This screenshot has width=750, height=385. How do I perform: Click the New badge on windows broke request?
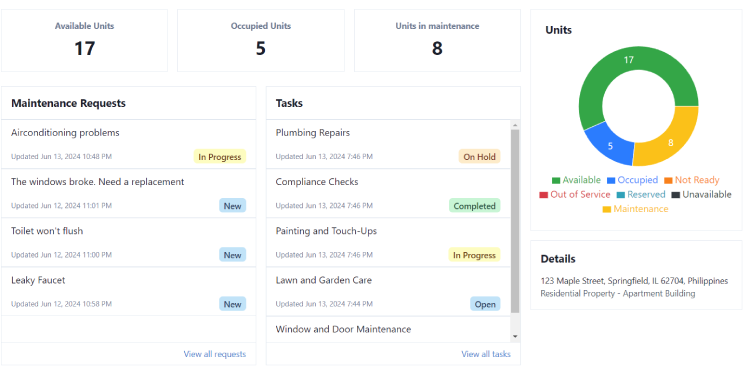tap(232, 206)
